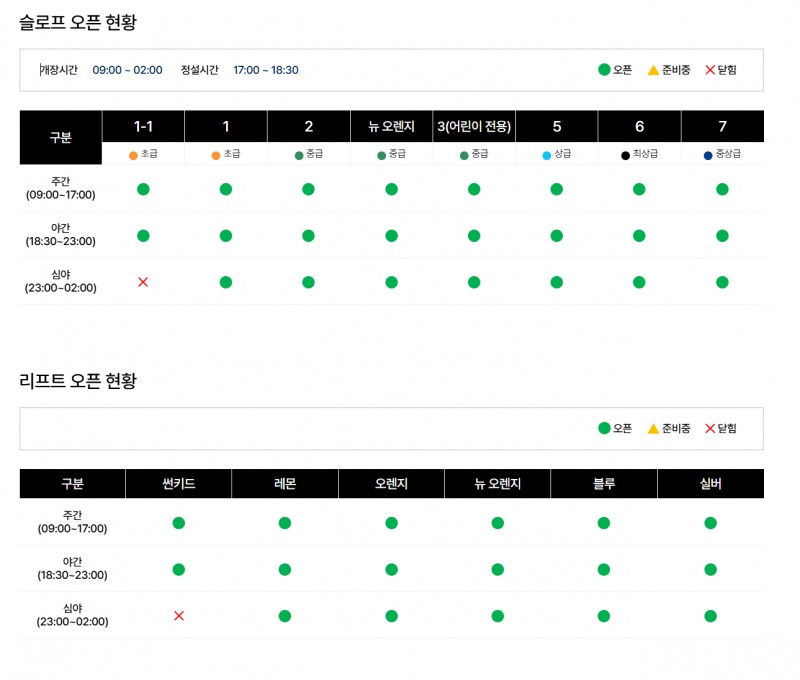The image size is (800, 680).
Task: Click the orange 초급 dot under slope 1-1
Action: point(133,155)
